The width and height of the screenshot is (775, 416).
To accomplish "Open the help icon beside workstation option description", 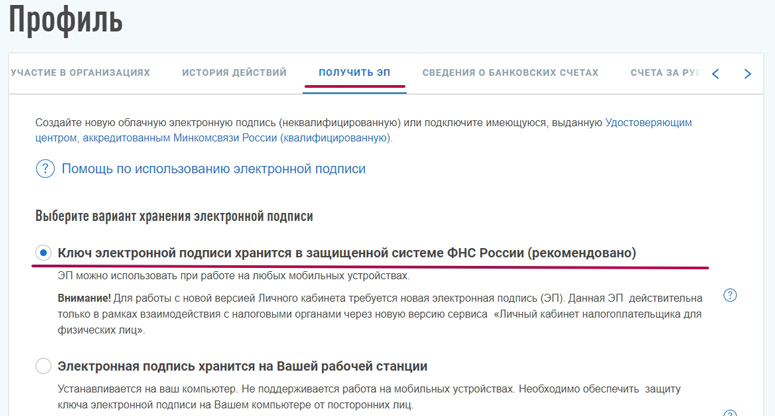I will (730, 413).
